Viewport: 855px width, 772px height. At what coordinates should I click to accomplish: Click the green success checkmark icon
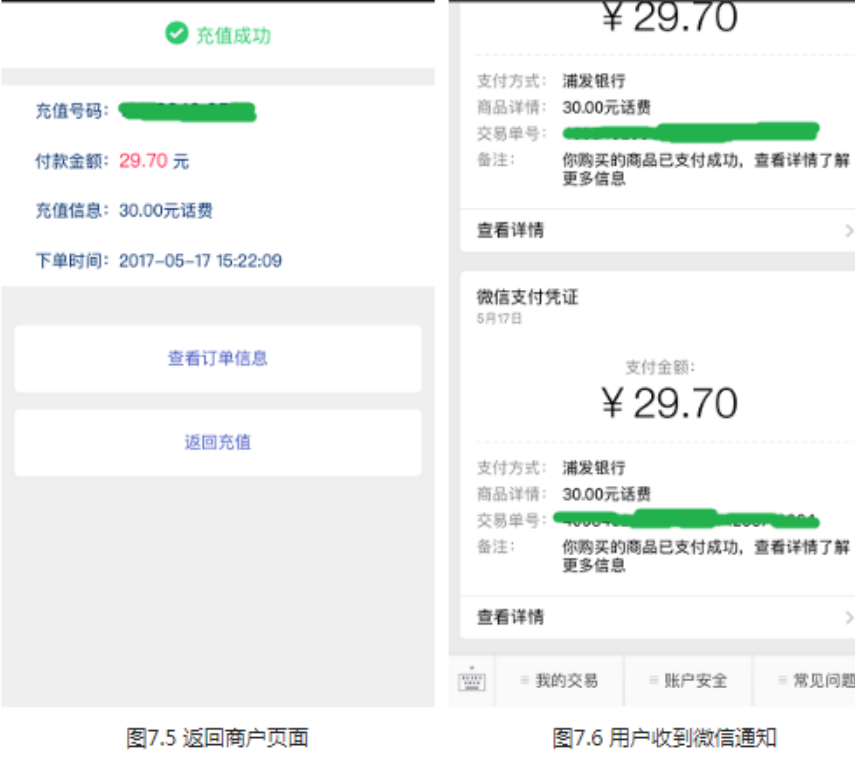(177, 33)
